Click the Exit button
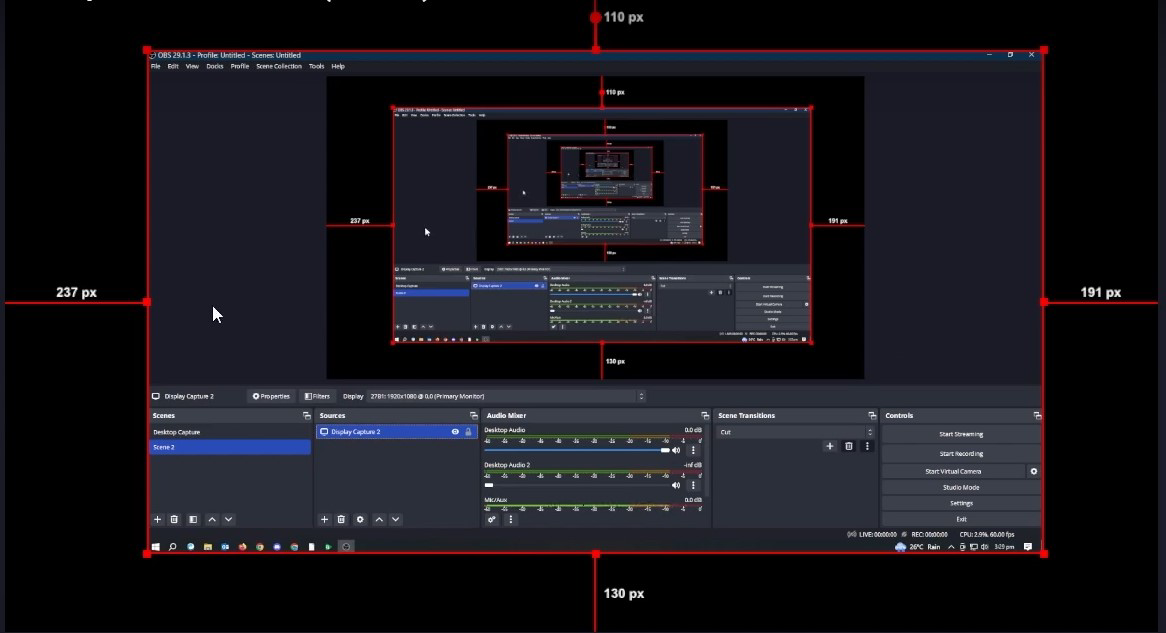The height and width of the screenshot is (633, 1166). point(961,519)
